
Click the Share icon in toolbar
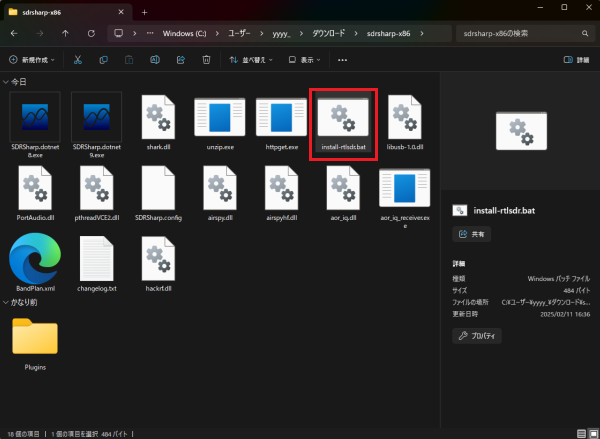tap(181, 60)
